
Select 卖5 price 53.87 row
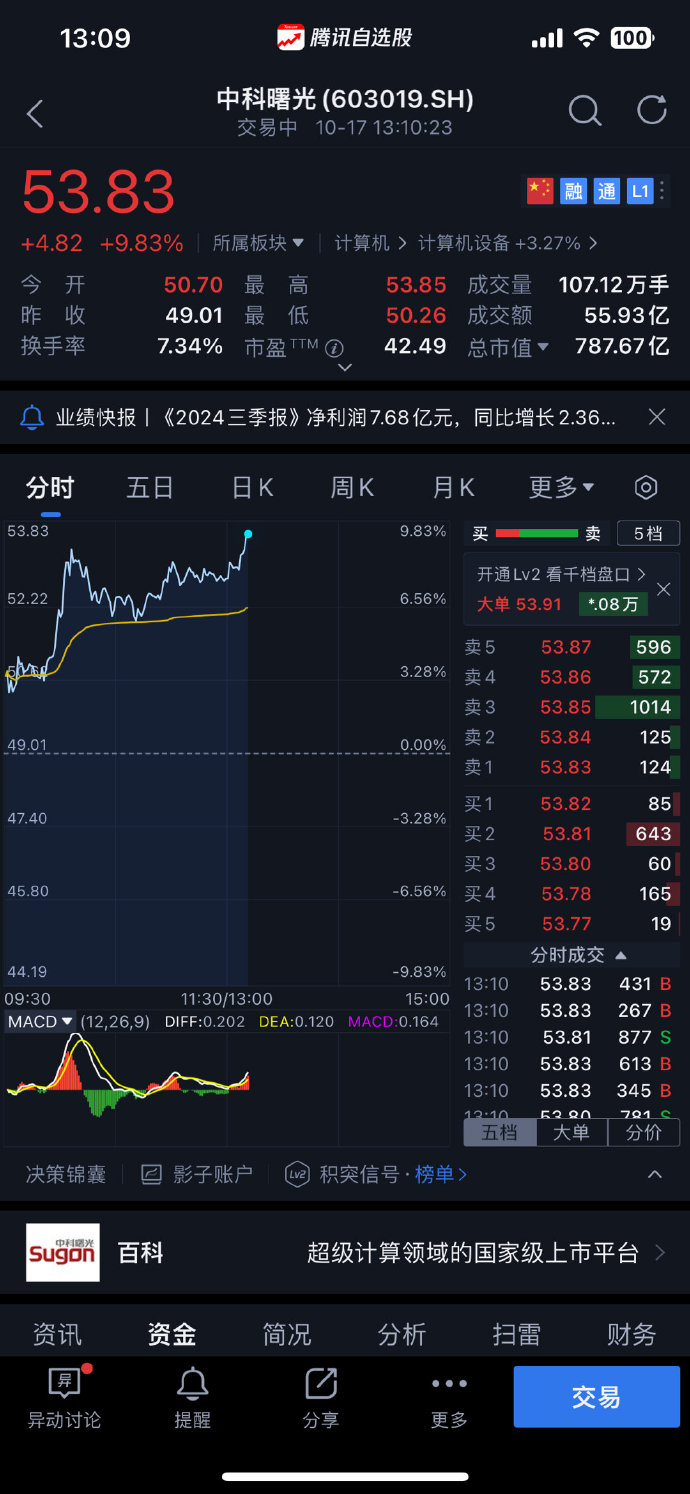tap(572, 647)
